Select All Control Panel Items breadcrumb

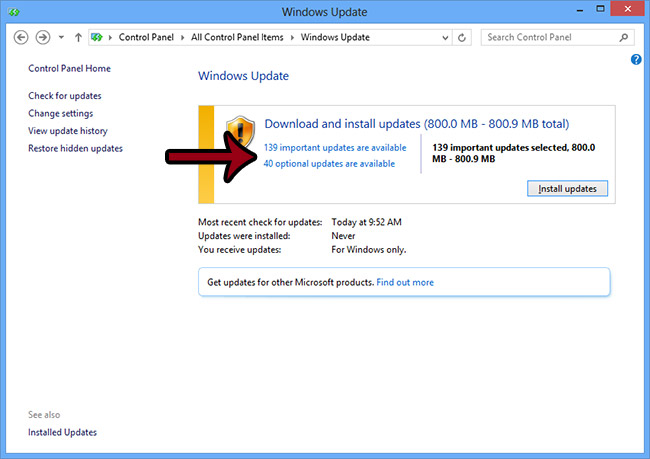tap(237, 37)
